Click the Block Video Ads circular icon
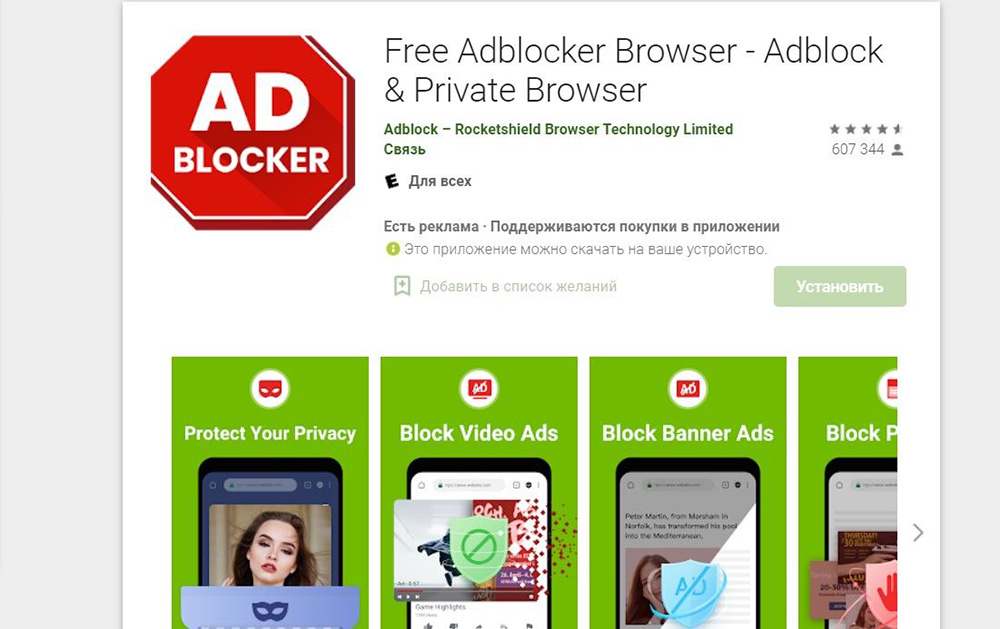1000x629 pixels. coord(479,388)
